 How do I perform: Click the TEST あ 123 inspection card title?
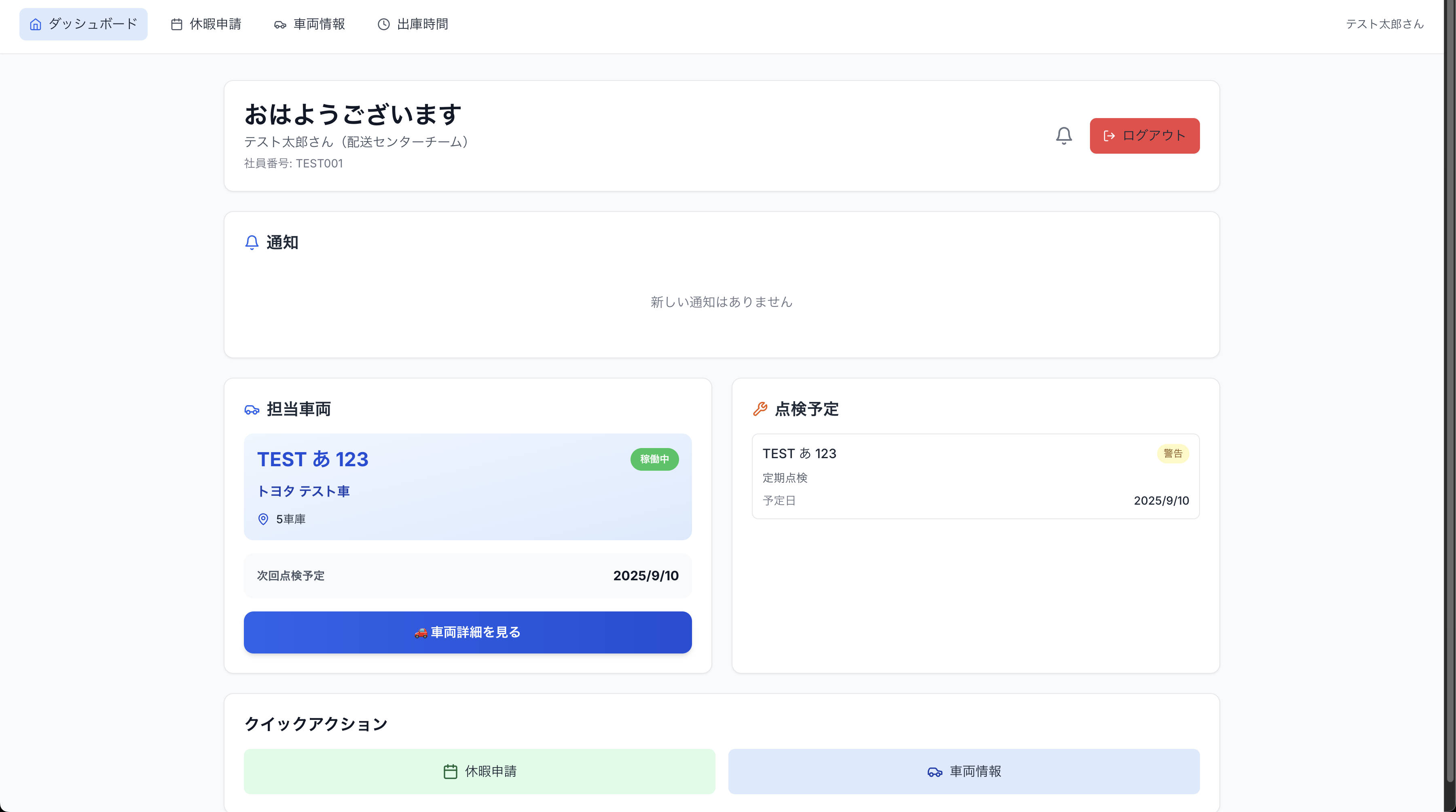coord(799,453)
